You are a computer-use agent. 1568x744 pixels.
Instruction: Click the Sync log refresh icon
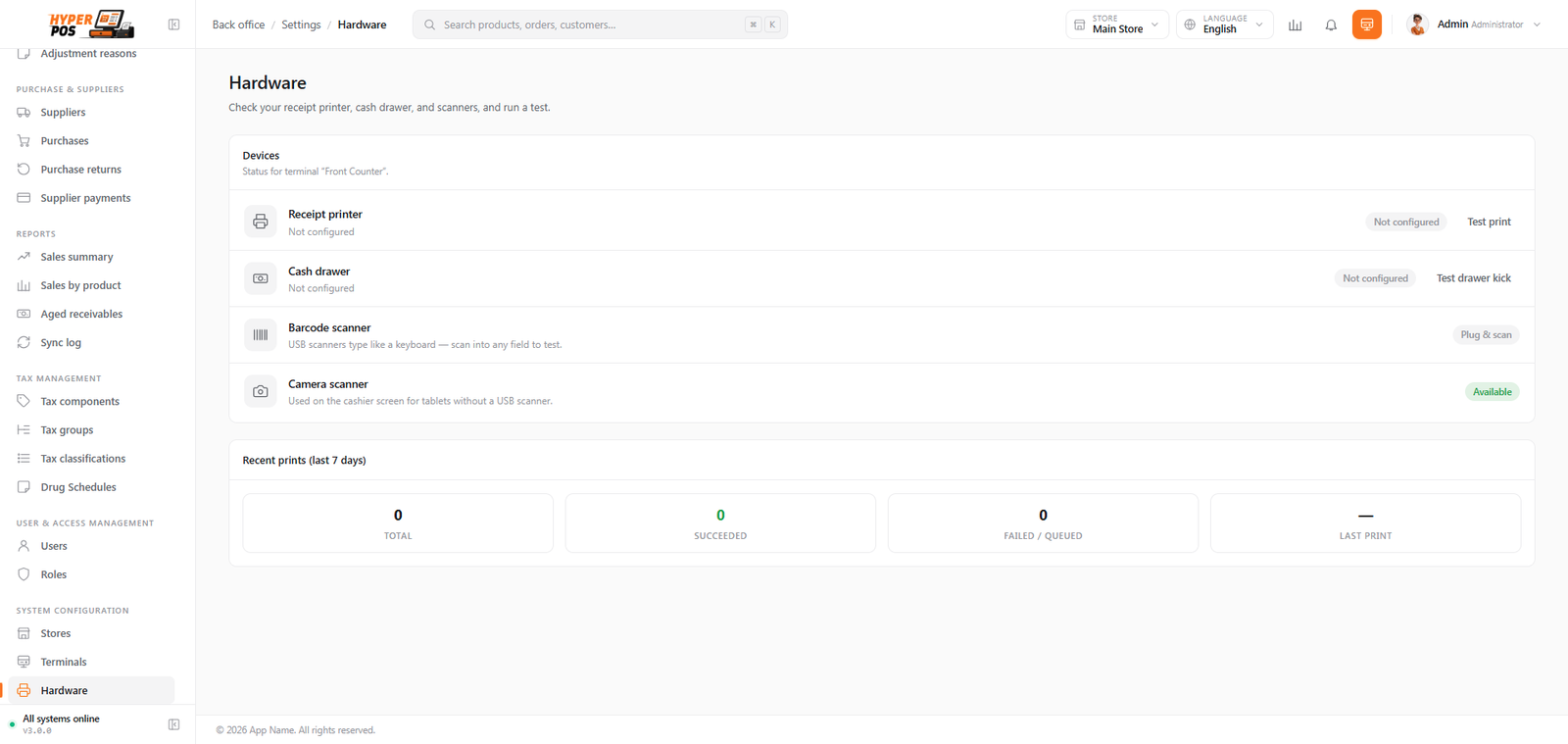click(24, 342)
